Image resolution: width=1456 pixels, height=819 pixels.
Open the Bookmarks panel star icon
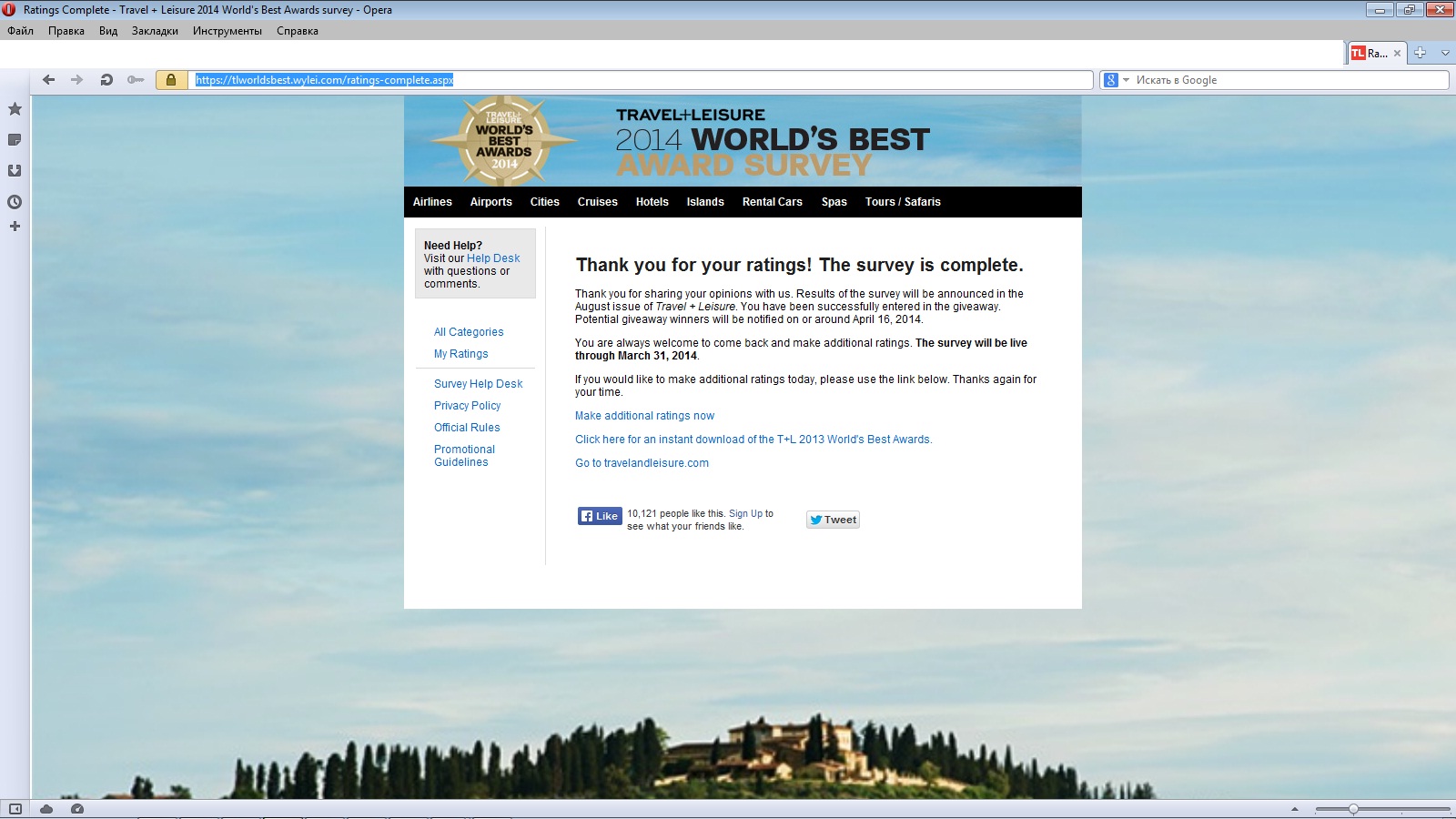(15, 109)
